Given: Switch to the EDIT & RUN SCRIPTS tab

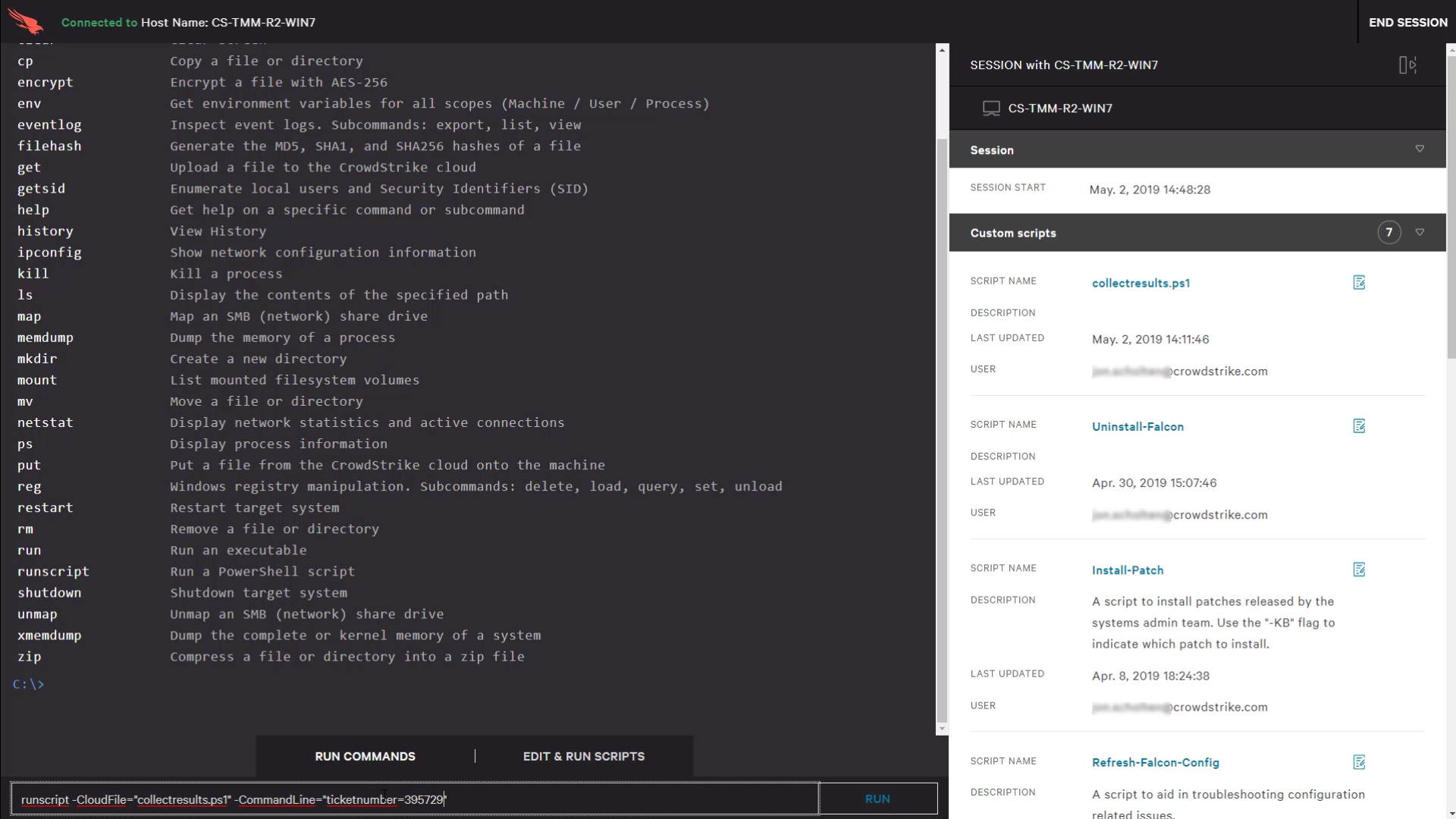Looking at the screenshot, I should point(584,756).
